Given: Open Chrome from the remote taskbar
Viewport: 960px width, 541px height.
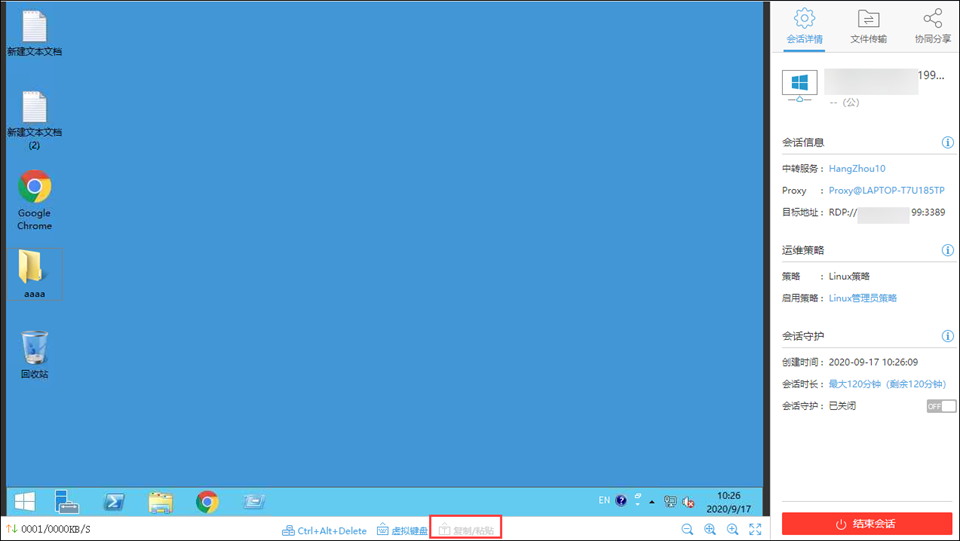Looking at the screenshot, I should tap(207, 502).
